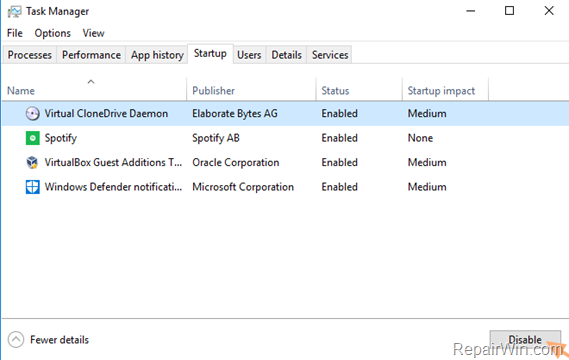Viewport: 569px width, 360px height.
Task: Click the Enabled status of VirtualBox row
Action: (x=340, y=162)
